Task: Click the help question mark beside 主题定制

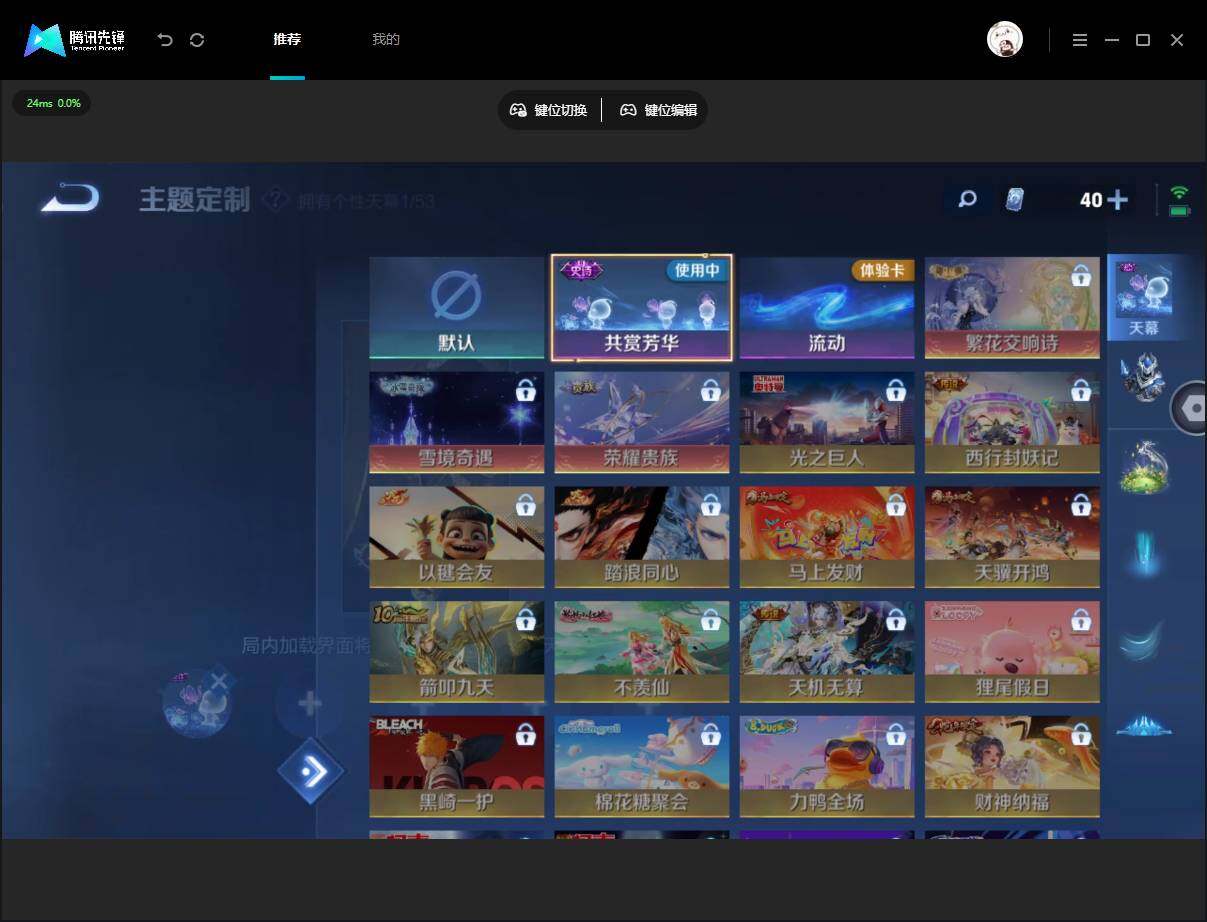Action: click(x=276, y=200)
